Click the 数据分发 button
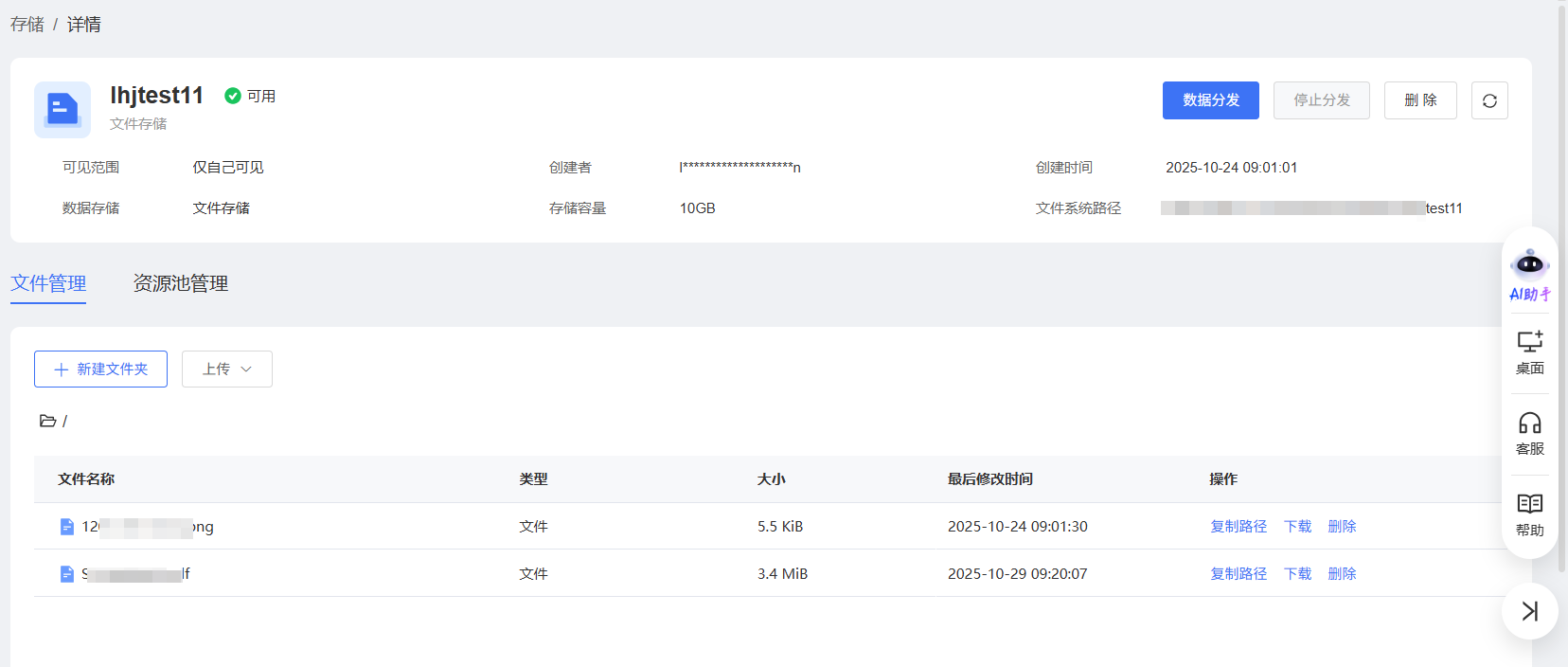 coord(1210,100)
